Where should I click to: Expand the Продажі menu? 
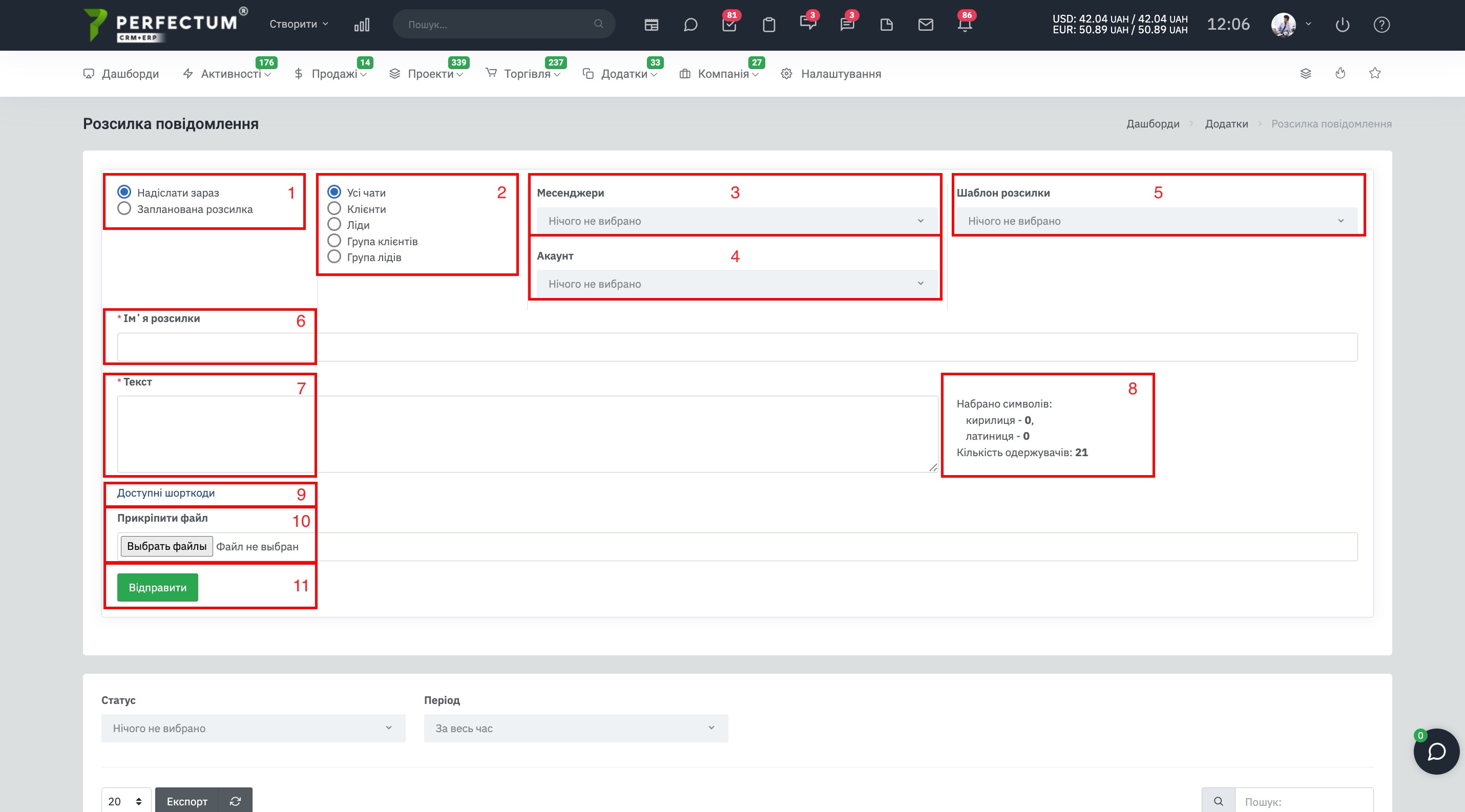pos(330,74)
